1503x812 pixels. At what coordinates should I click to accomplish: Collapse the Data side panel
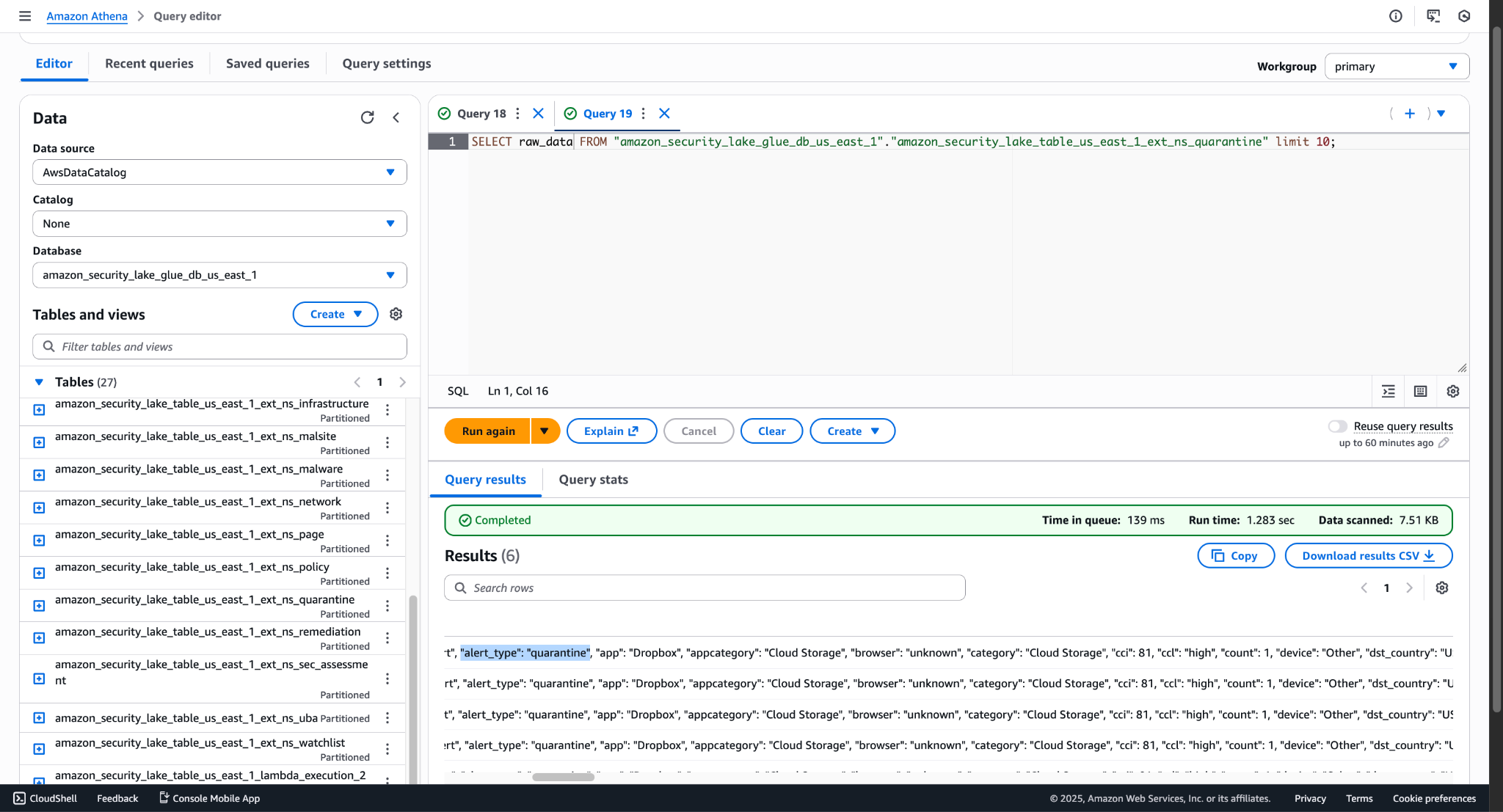coord(396,117)
